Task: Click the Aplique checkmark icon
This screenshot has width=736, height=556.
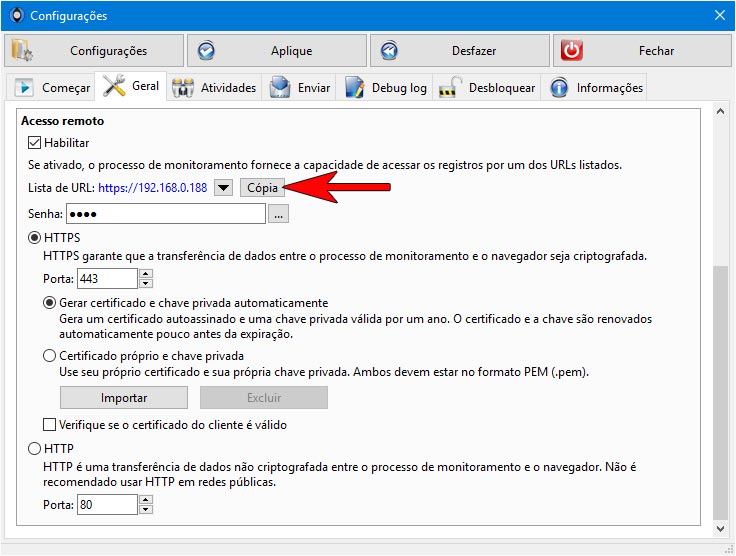Action: (x=206, y=51)
